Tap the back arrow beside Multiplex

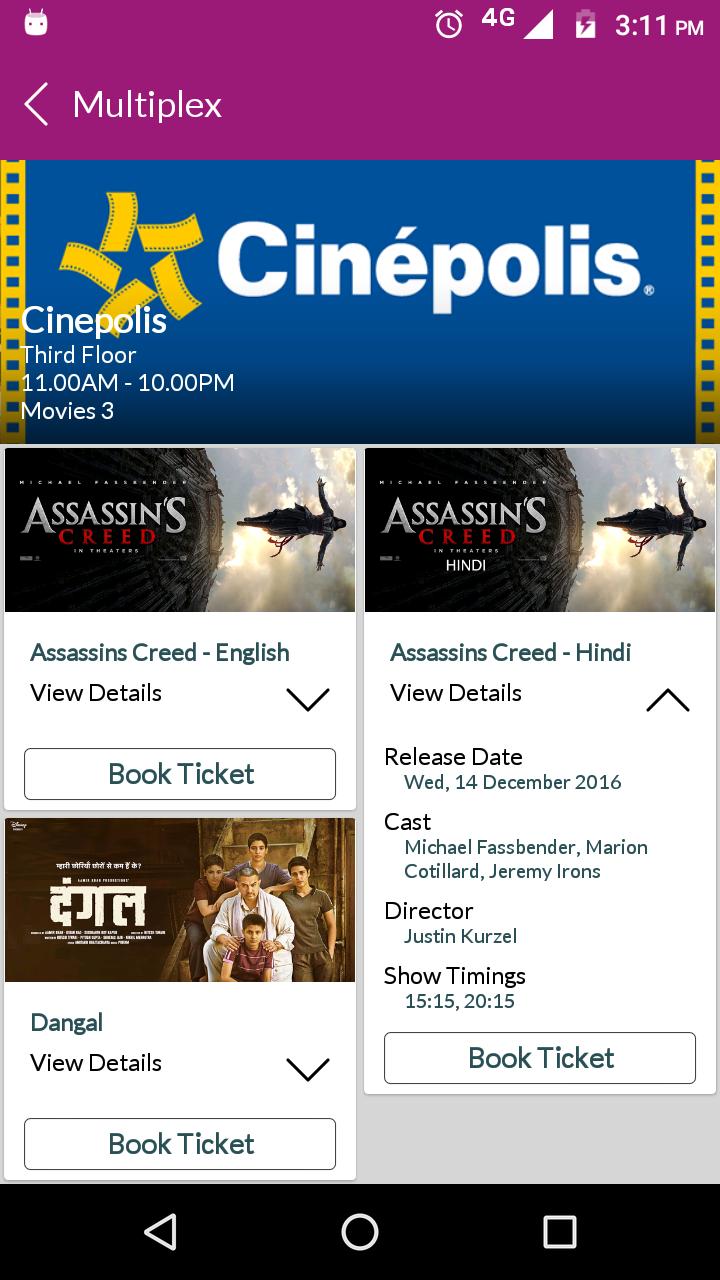coord(36,104)
